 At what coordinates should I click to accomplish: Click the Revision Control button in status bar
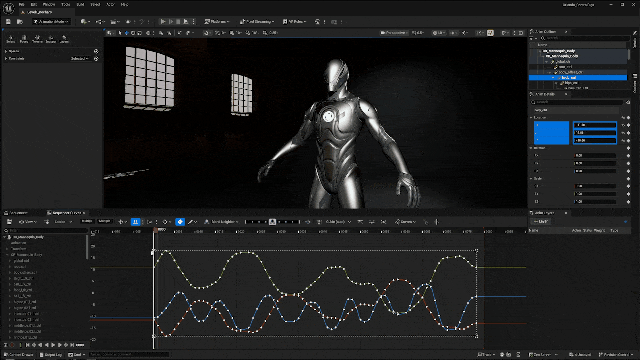(616, 355)
